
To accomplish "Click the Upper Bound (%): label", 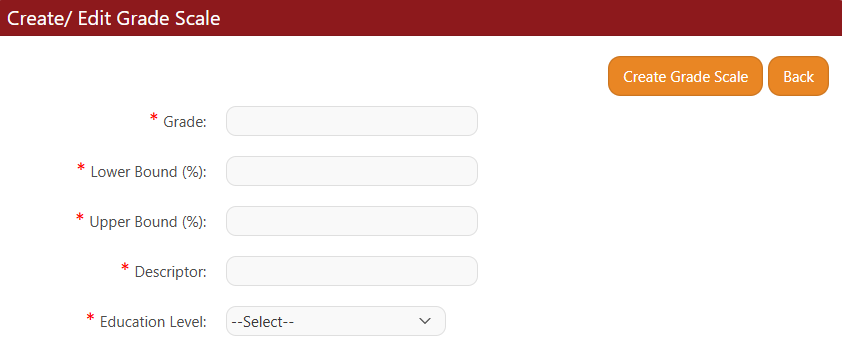I will pos(148,222).
